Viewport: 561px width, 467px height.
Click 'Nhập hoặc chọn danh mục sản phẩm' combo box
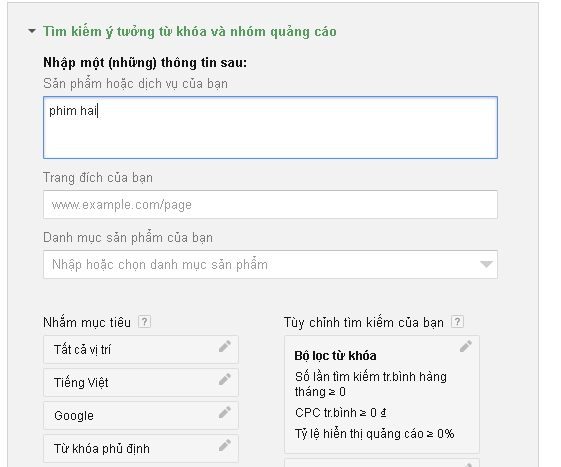[270, 264]
